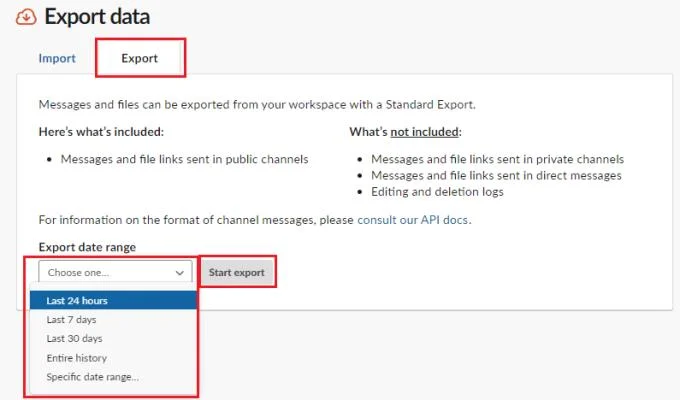The height and width of the screenshot is (400, 680).
Task: Click the 'What's not included:' heading
Action: 405,132
